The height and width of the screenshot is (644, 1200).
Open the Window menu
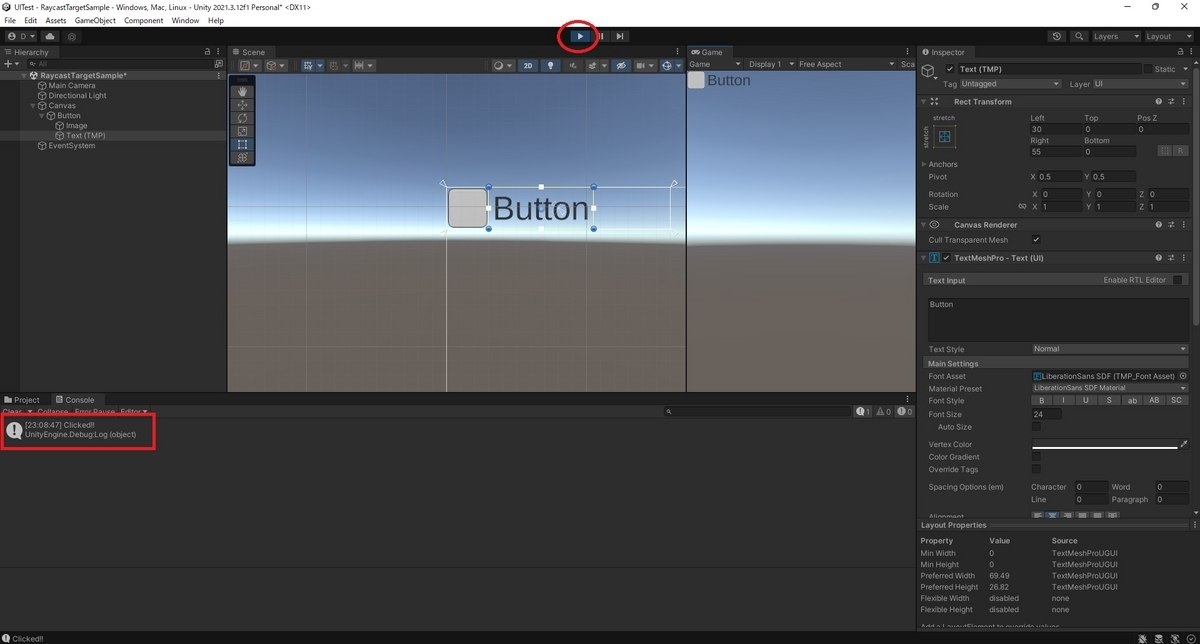tap(185, 20)
